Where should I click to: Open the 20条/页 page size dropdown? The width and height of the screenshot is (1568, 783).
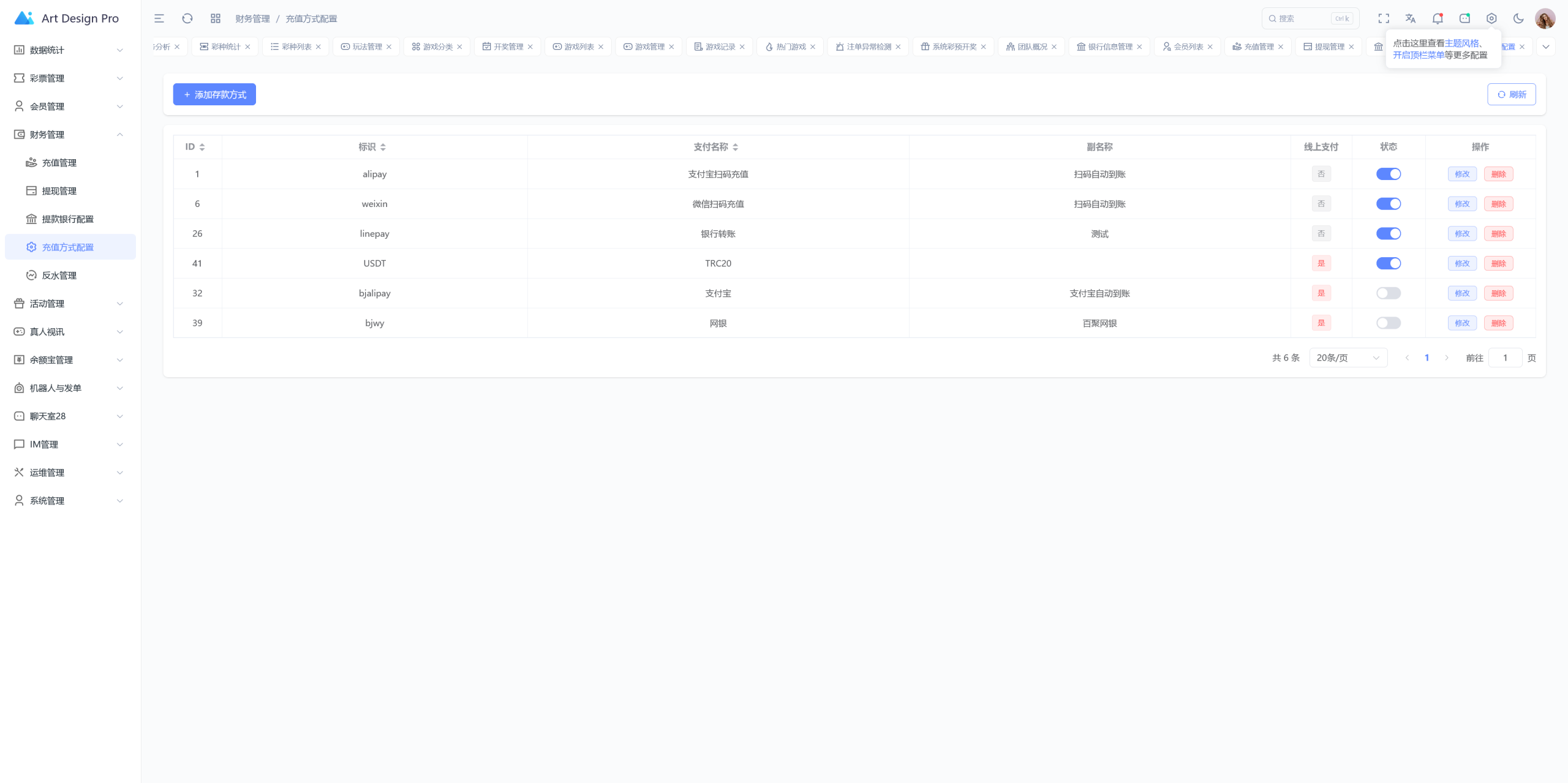point(1348,358)
